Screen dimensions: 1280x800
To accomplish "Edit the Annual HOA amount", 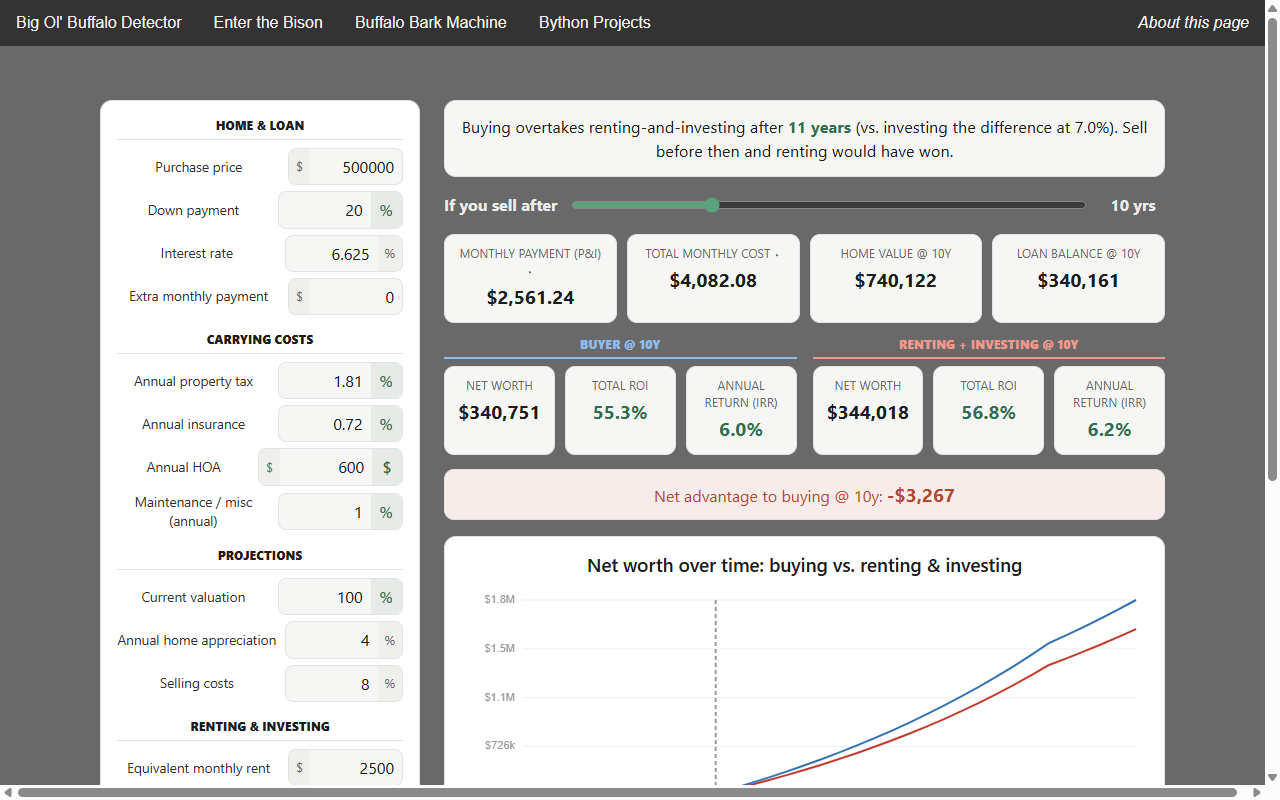I will point(325,467).
